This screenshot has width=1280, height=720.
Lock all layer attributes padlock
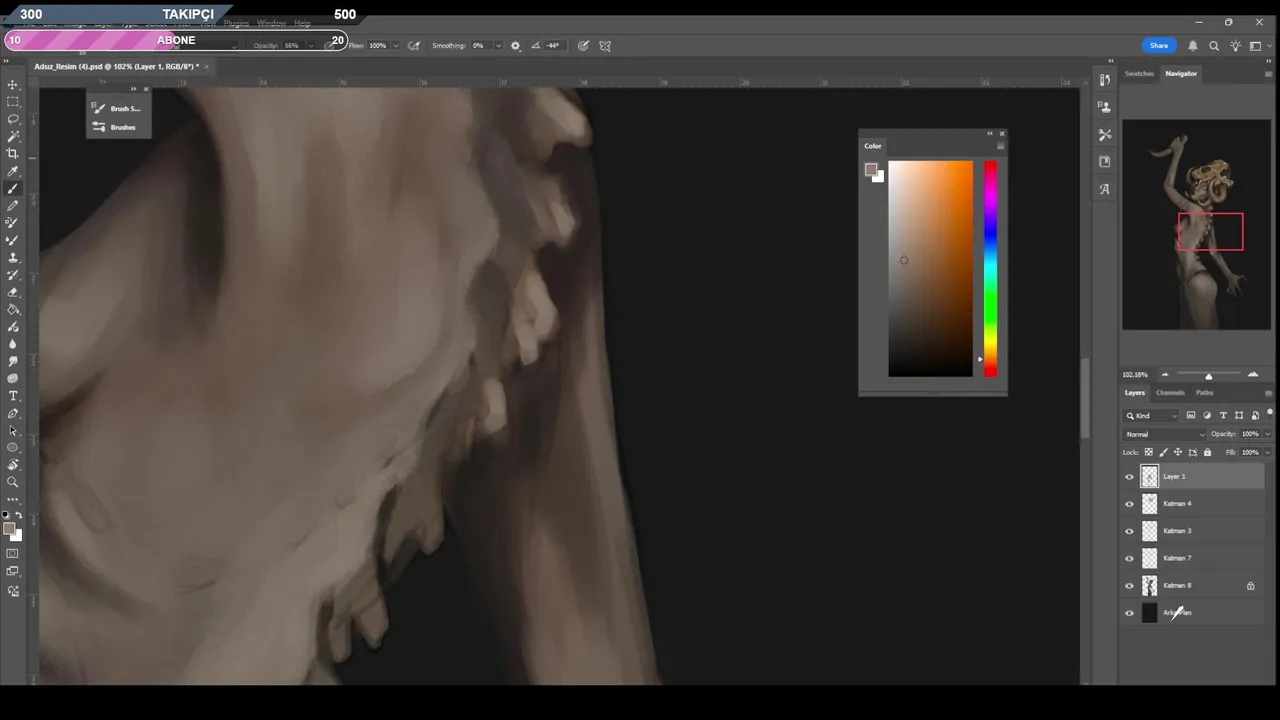(1207, 452)
